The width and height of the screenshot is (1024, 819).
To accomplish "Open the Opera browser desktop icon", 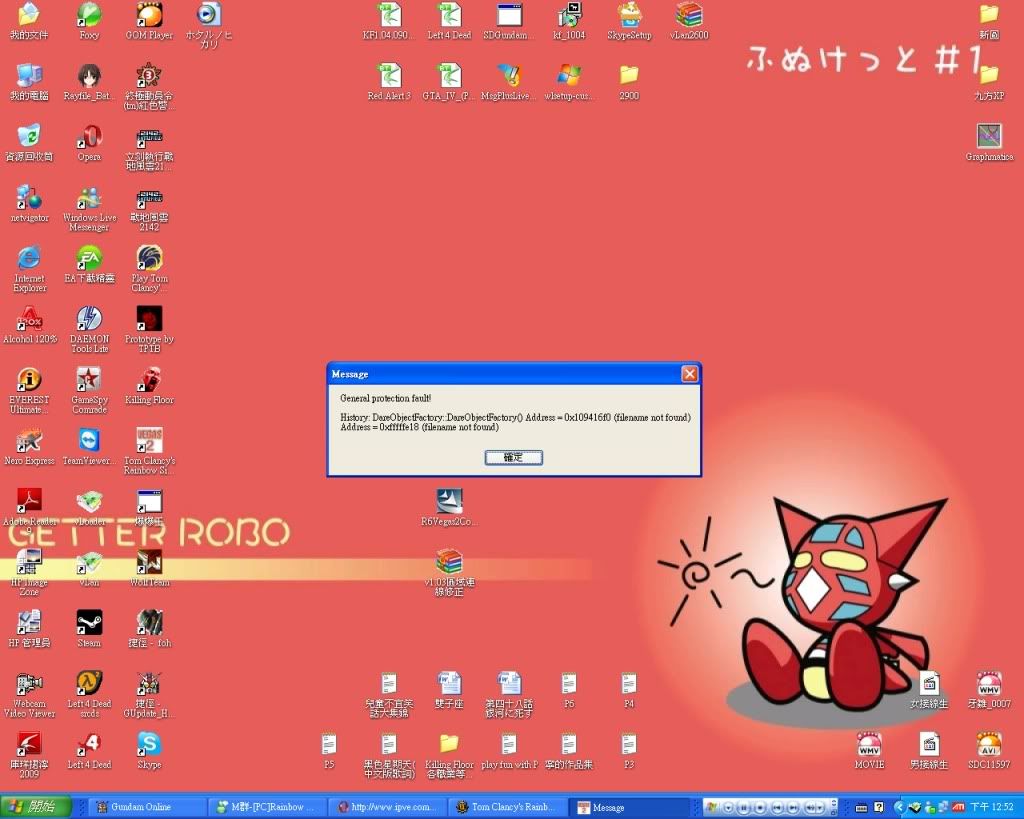I will pyautogui.click(x=89, y=137).
